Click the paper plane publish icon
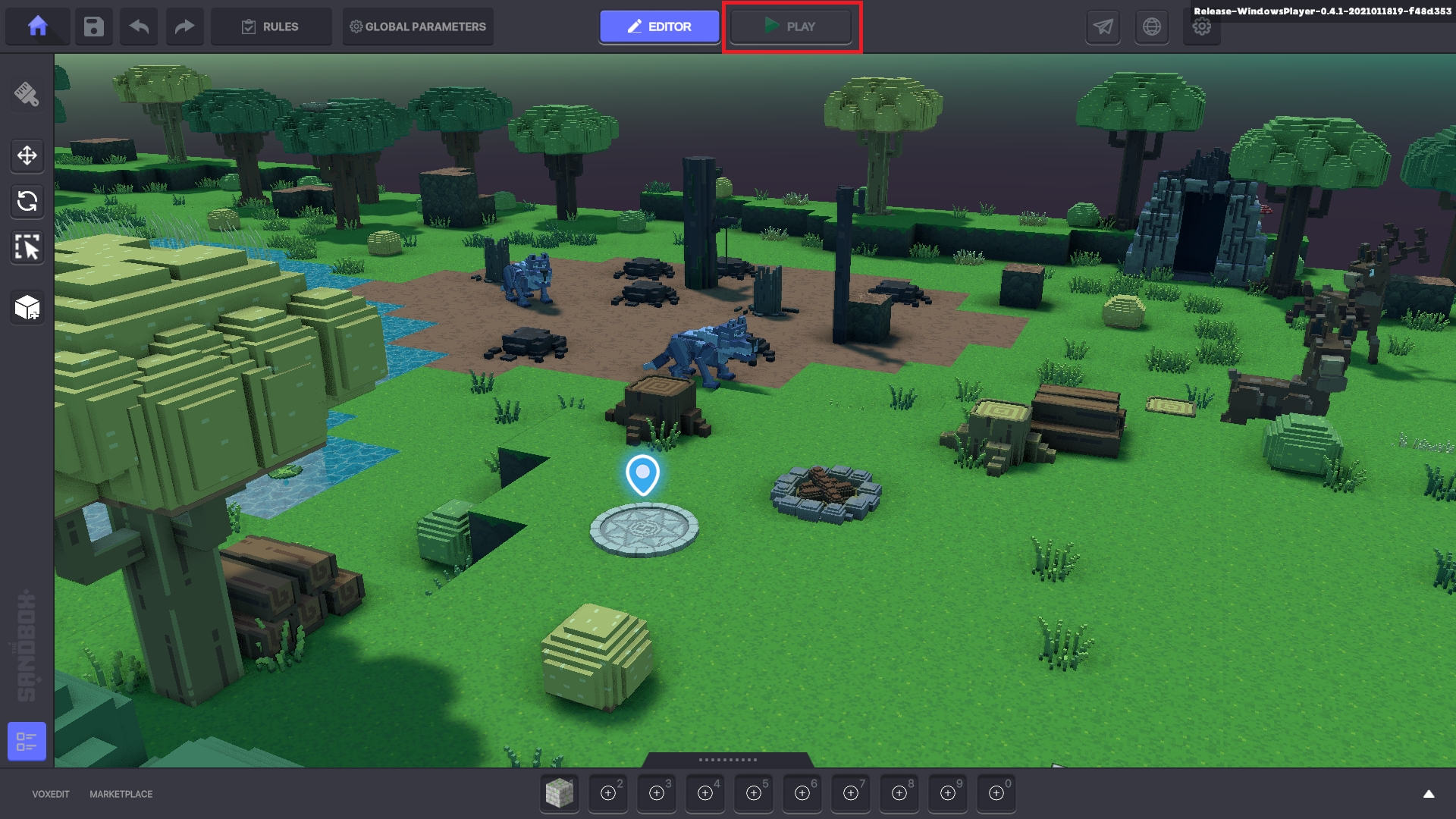Image resolution: width=1456 pixels, height=819 pixels. (1103, 27)
